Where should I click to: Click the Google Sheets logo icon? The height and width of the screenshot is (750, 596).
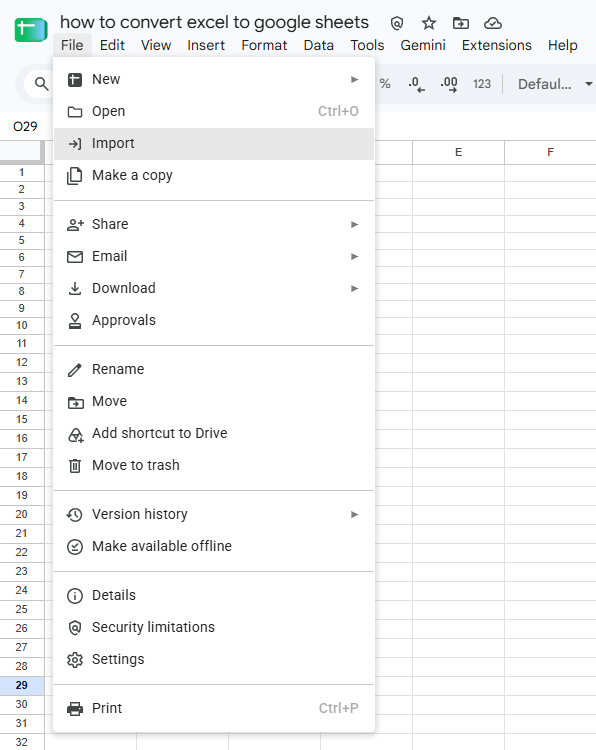(31, 30)
